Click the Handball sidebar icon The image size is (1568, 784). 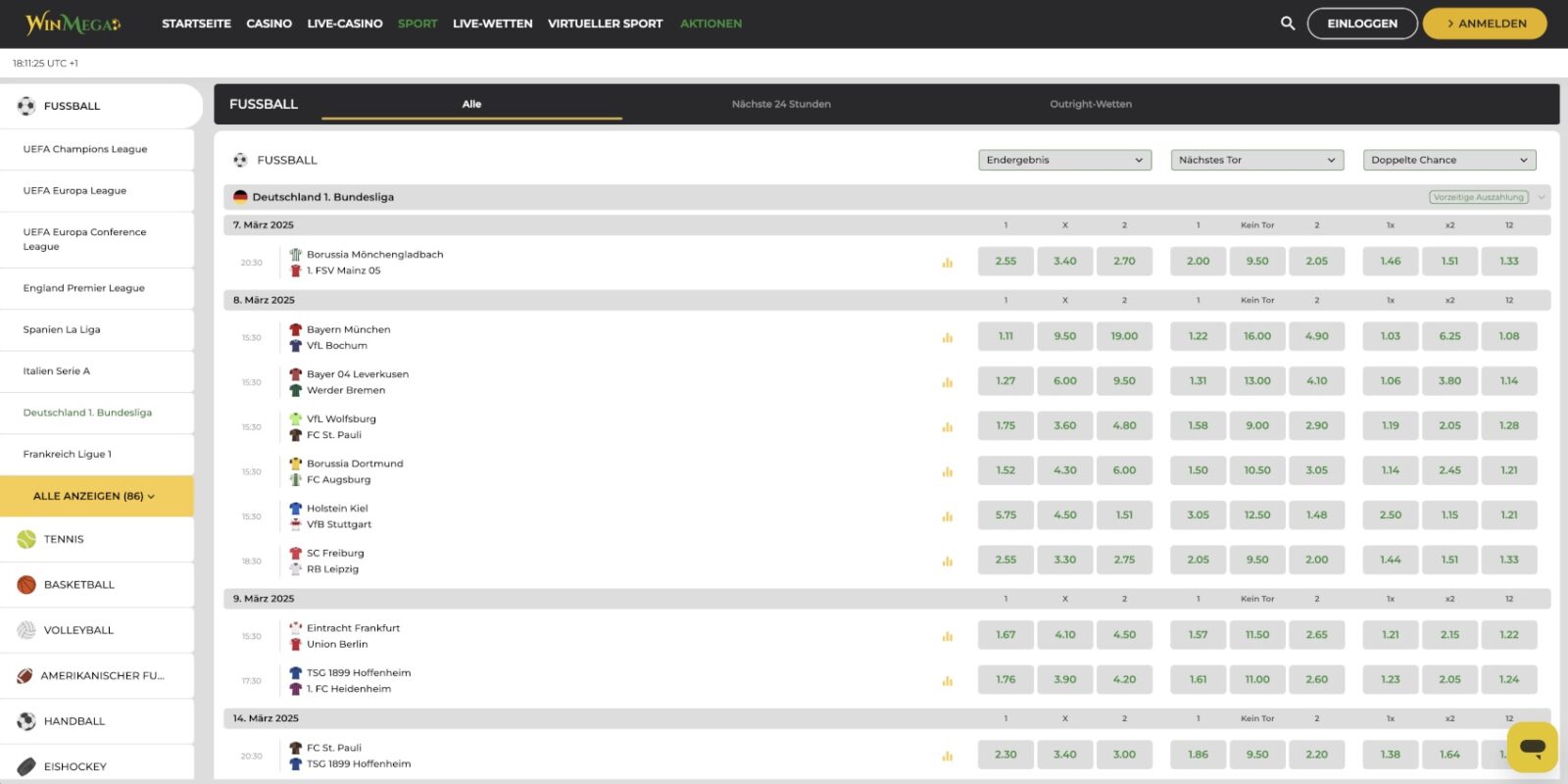tap(26, 721)
